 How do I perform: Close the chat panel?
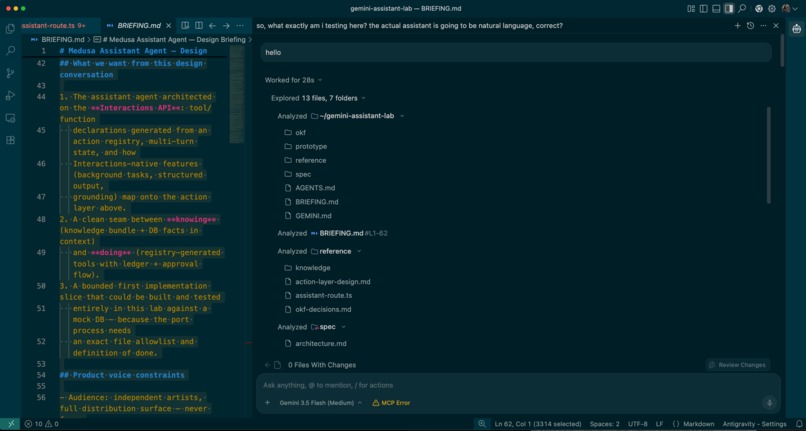pos(776,25)
